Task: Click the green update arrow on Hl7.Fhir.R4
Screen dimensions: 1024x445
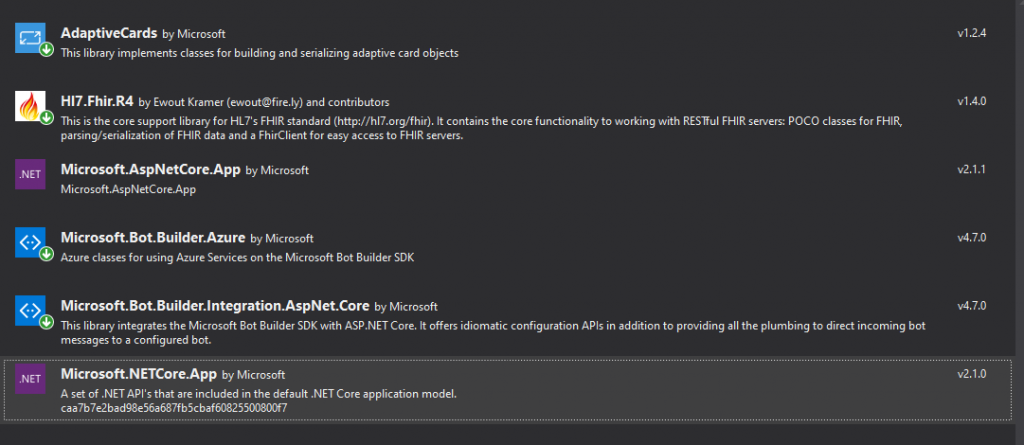Action: (46, 118)
